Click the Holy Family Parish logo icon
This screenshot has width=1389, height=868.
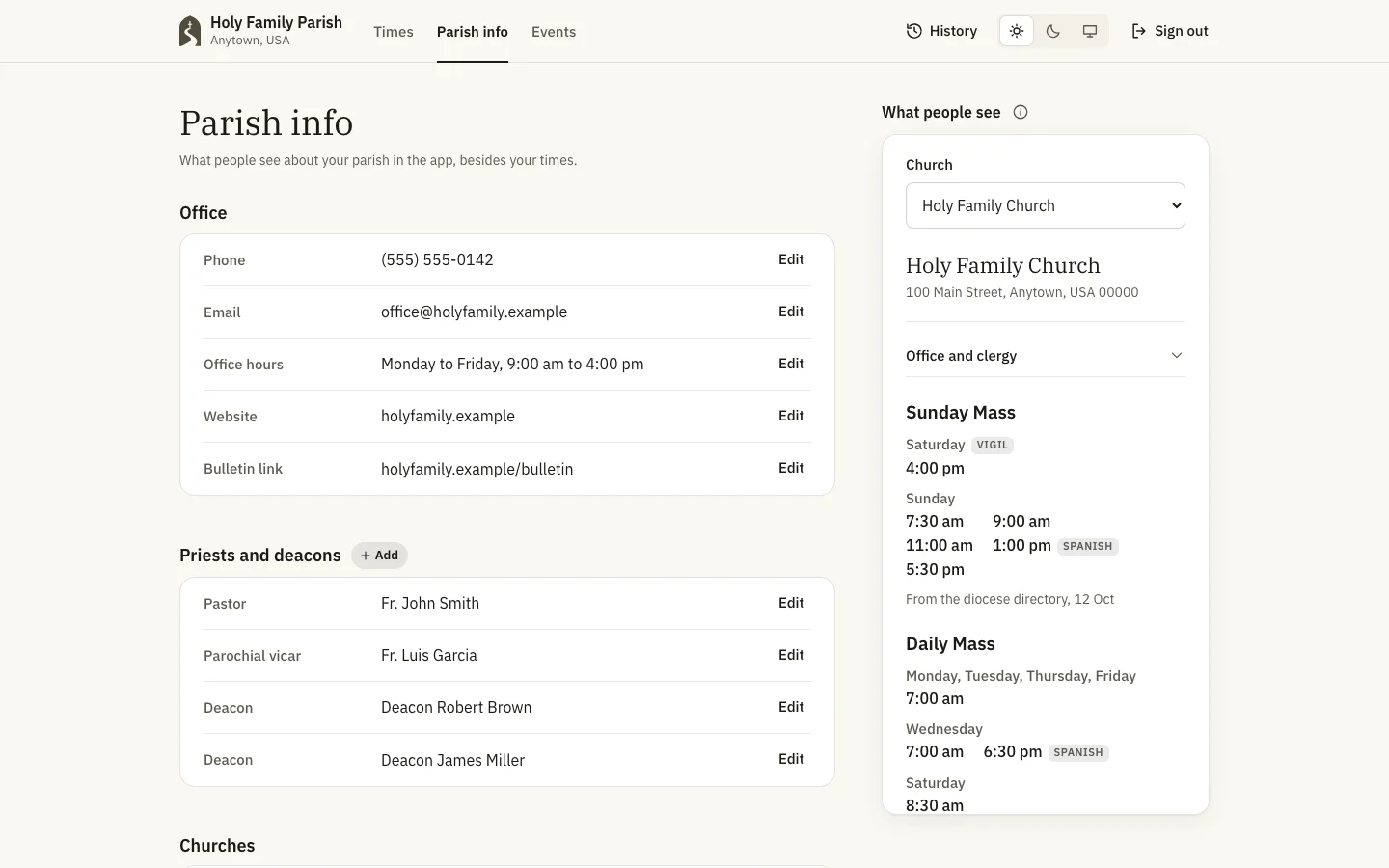190,31
